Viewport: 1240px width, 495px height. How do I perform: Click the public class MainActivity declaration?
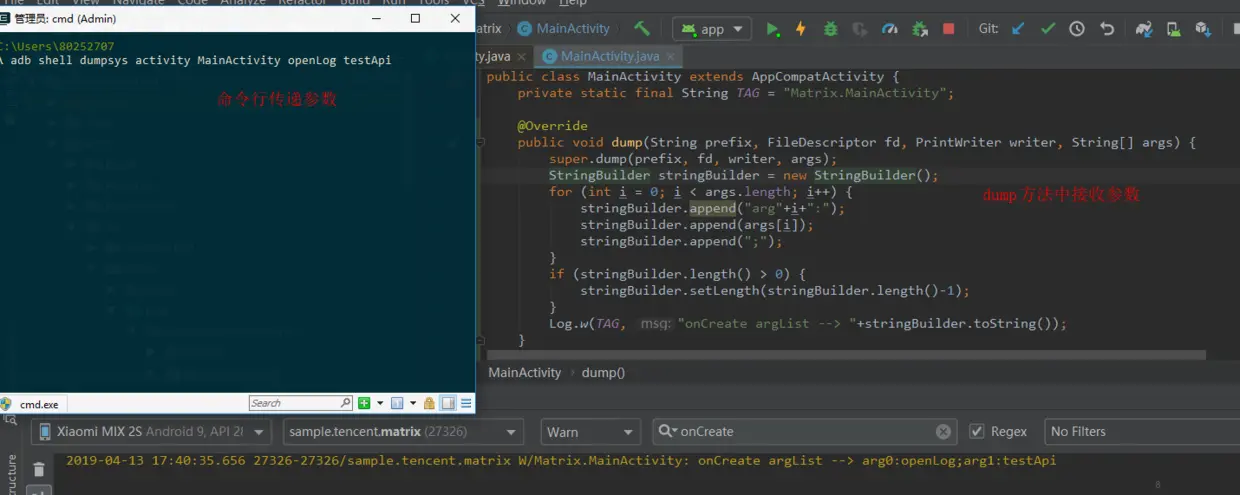pyautogui.click(x=693, y=76)
